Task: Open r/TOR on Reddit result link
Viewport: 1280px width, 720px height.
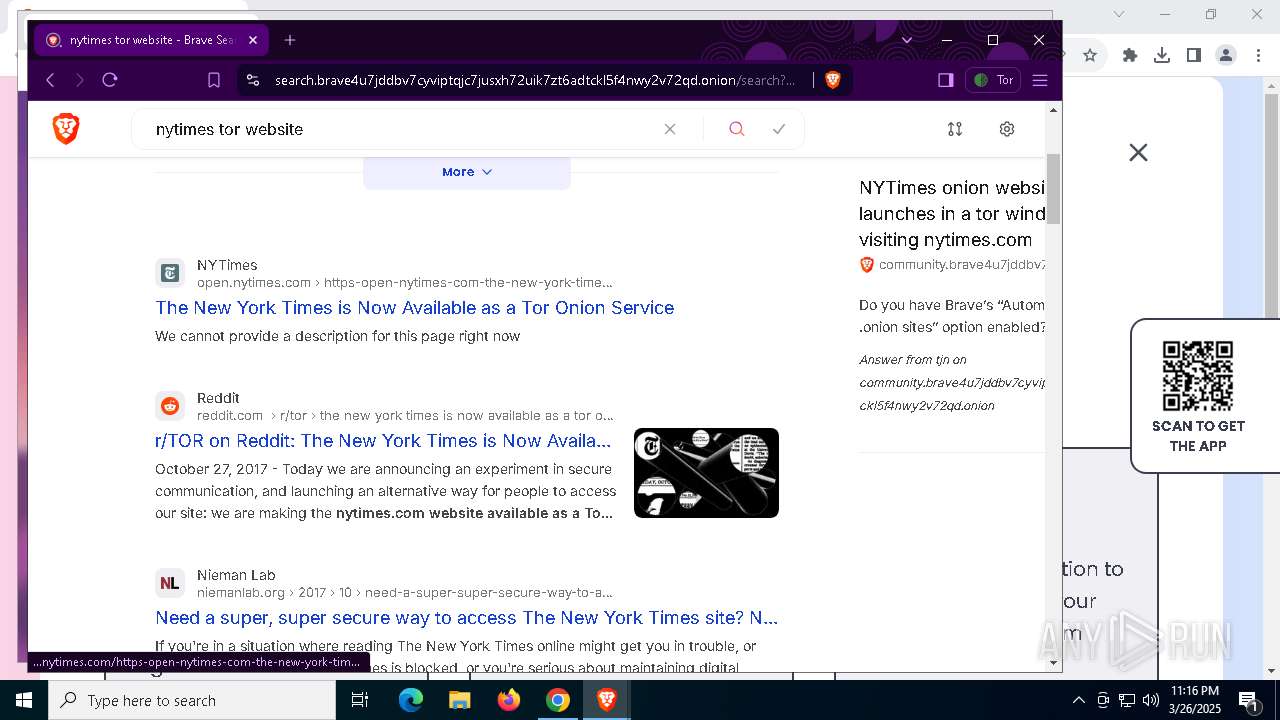Action: [383, 441]
